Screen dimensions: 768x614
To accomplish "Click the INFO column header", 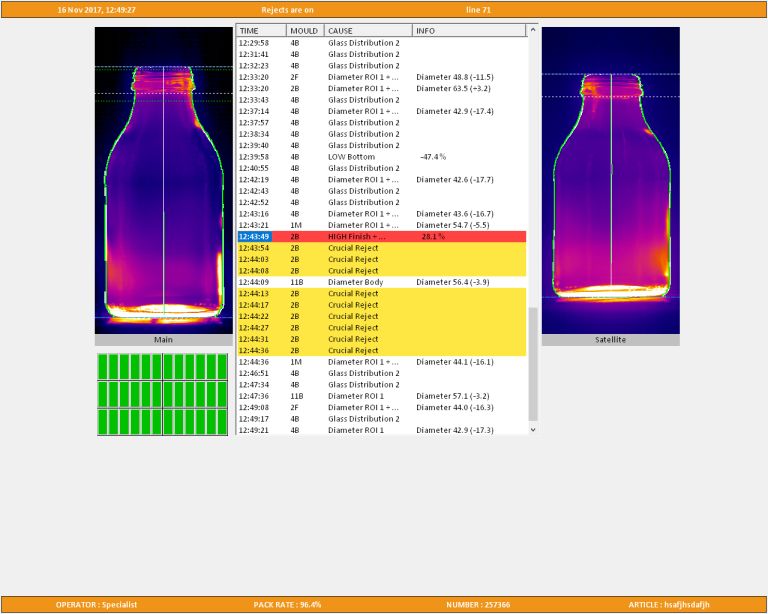I will tap(468, 31).
